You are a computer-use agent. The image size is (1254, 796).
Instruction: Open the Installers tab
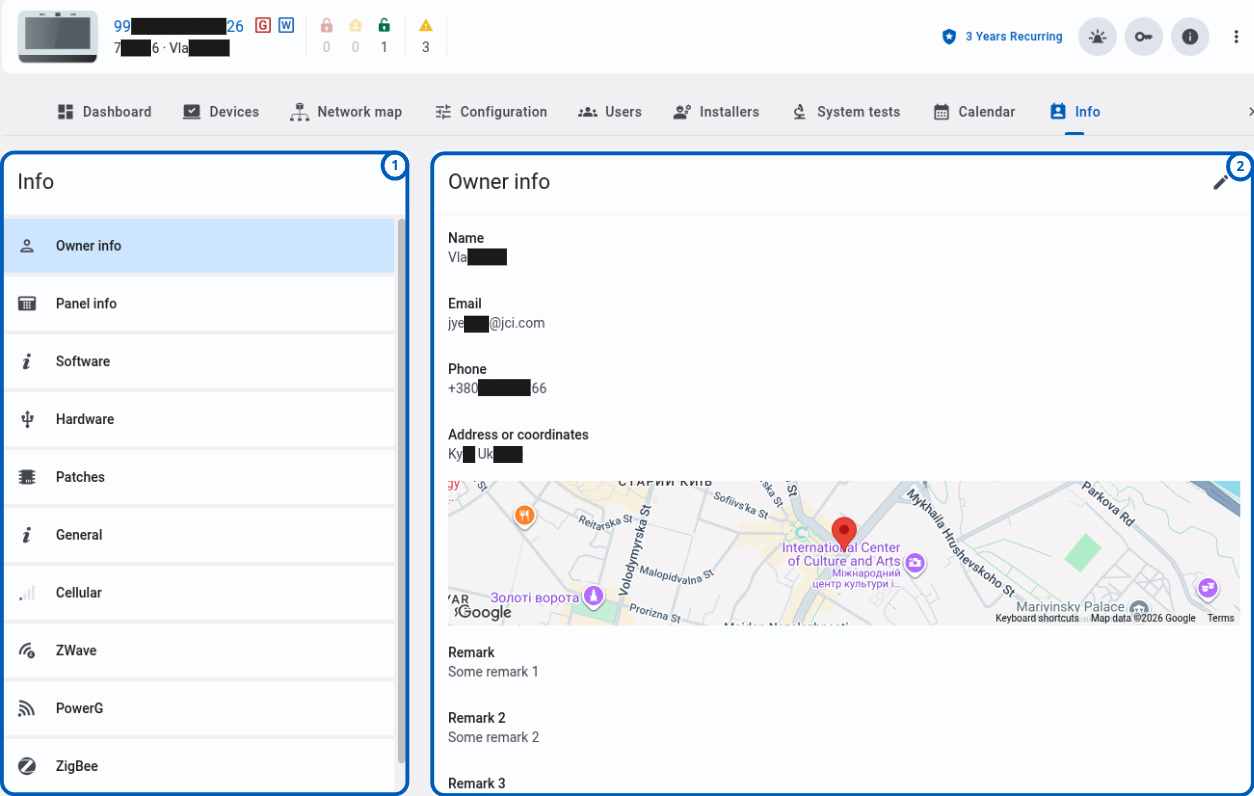click(x=716, y=112)
